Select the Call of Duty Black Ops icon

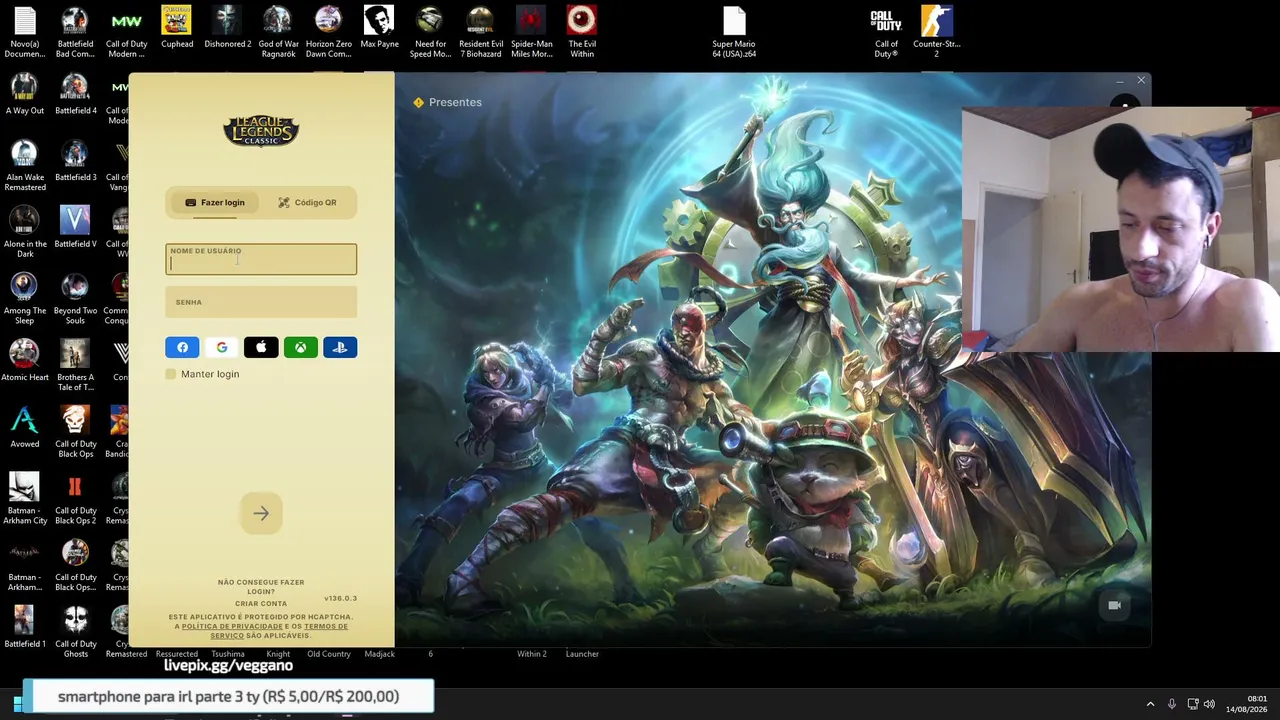pyautogui.click(x=75, y=433)
